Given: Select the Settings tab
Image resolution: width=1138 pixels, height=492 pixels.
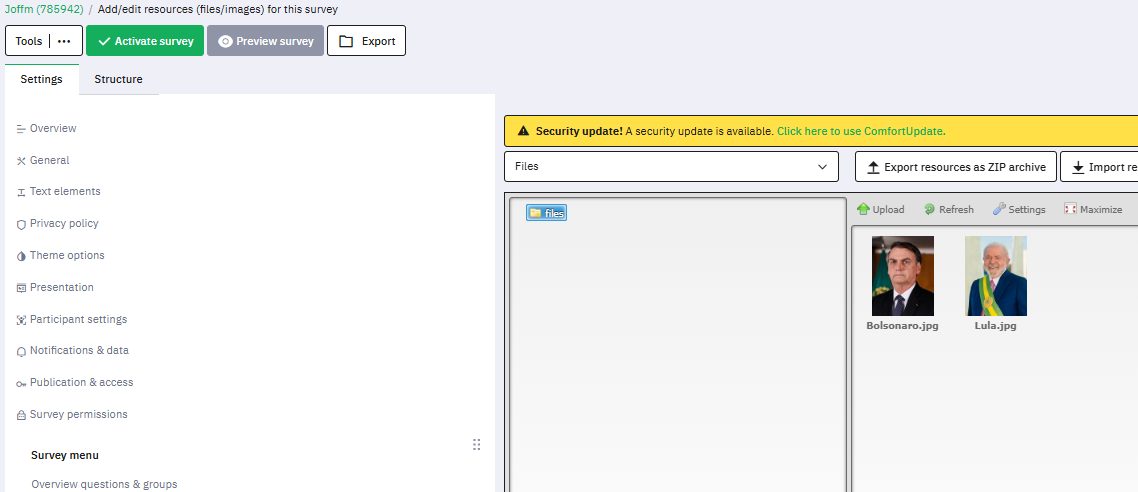Looking at the screenshot, I should point(41,79).
